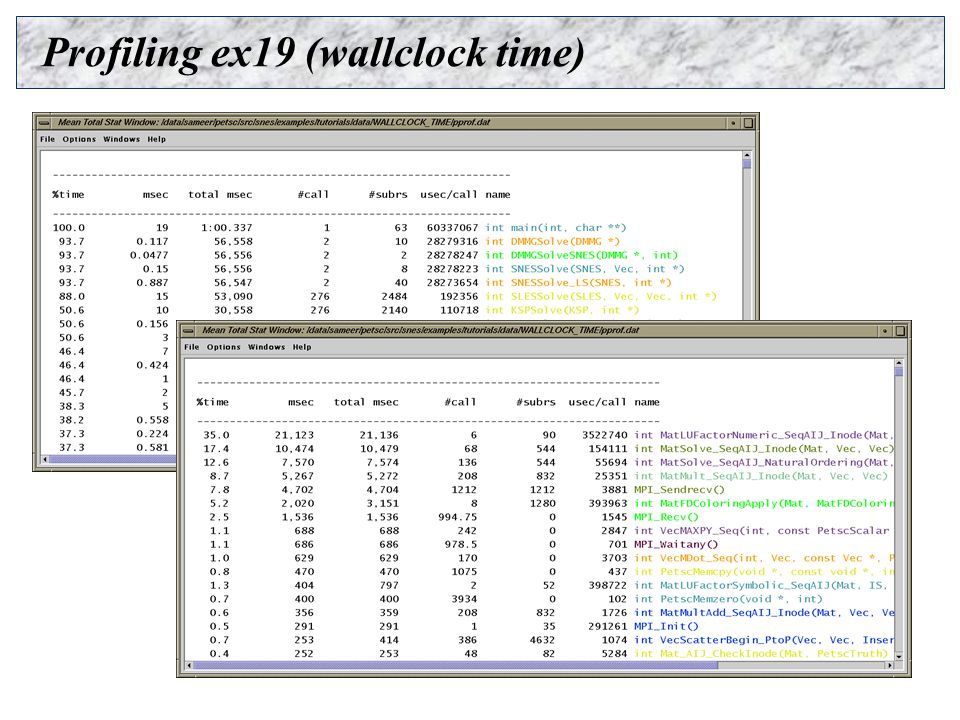Click left arrow of back window horizontal scrollbar
Screen dimensions: 960x720
point(45,459)
